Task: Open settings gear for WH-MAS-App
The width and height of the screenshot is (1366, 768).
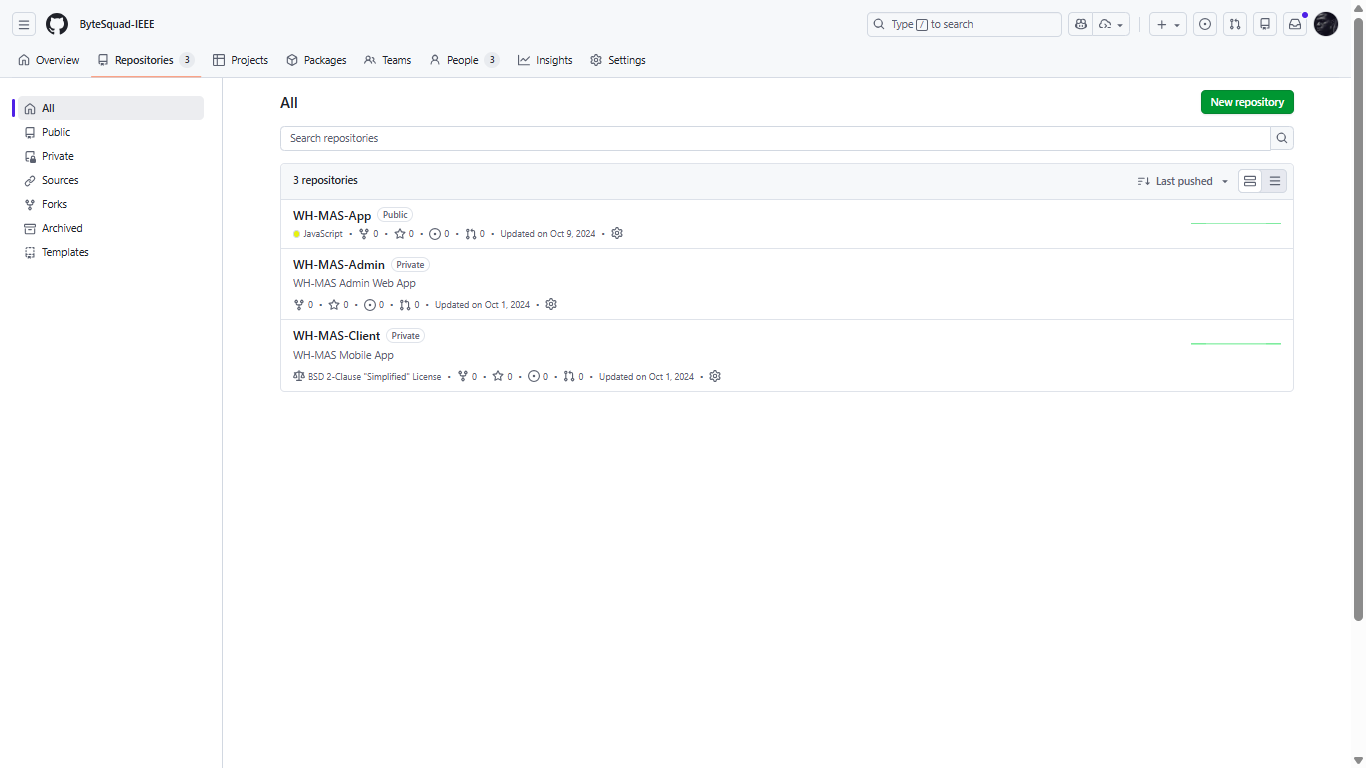Action: click(x=617, y=233)
